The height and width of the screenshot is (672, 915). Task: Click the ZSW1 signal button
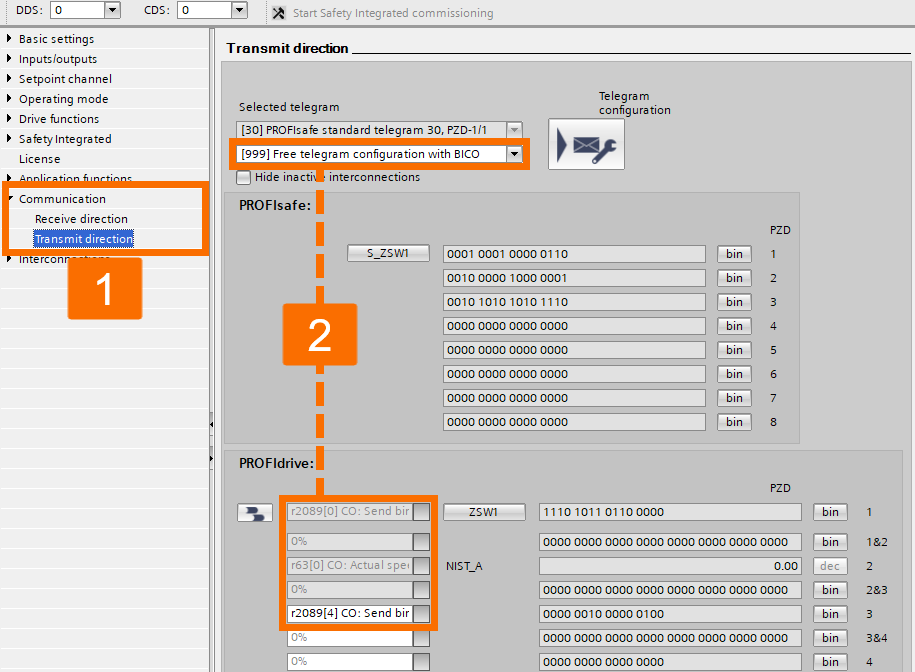pyautogui.click(x=484, y=511)
